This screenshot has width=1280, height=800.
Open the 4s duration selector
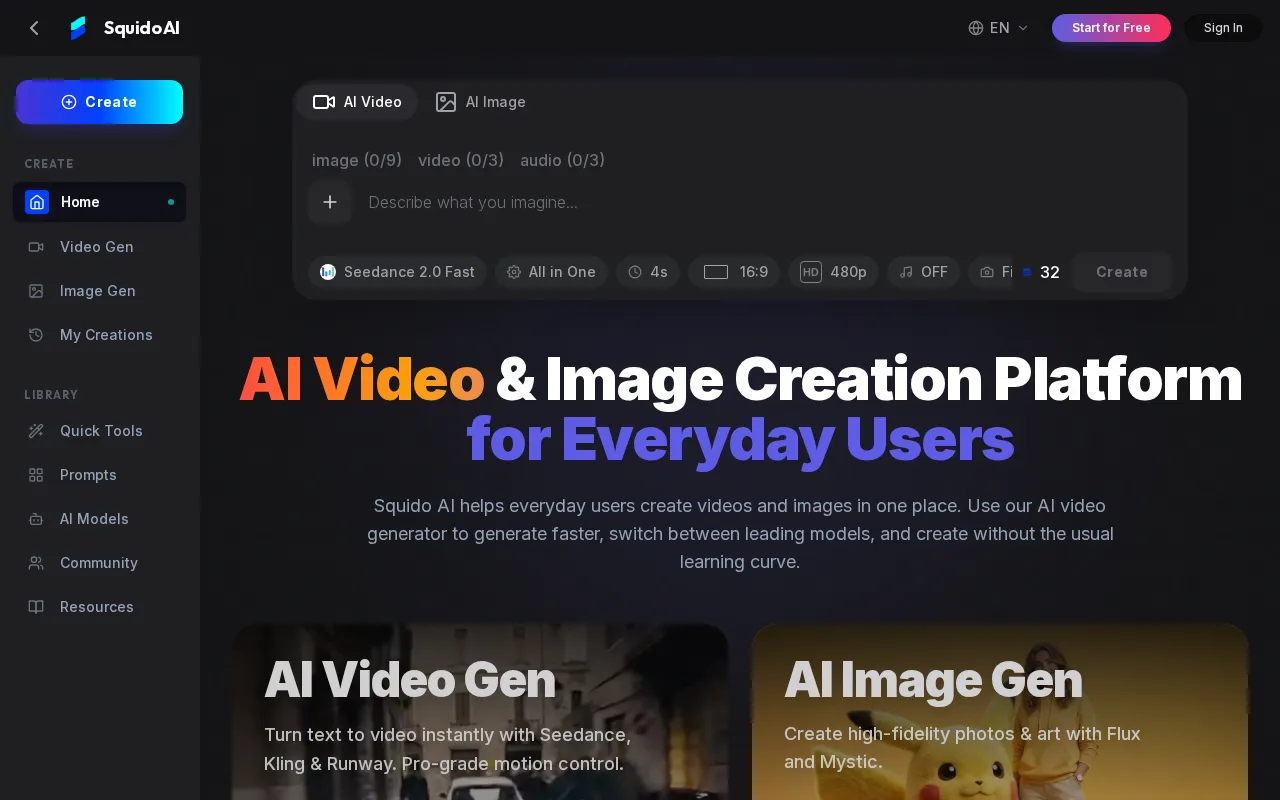[648, 272]
